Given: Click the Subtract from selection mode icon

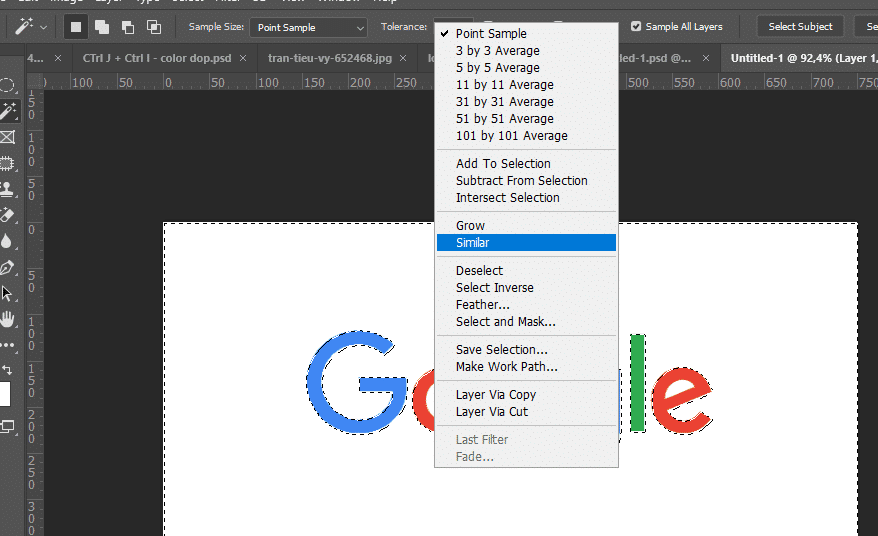Looking at the screenshot, I should coord(128,27).
